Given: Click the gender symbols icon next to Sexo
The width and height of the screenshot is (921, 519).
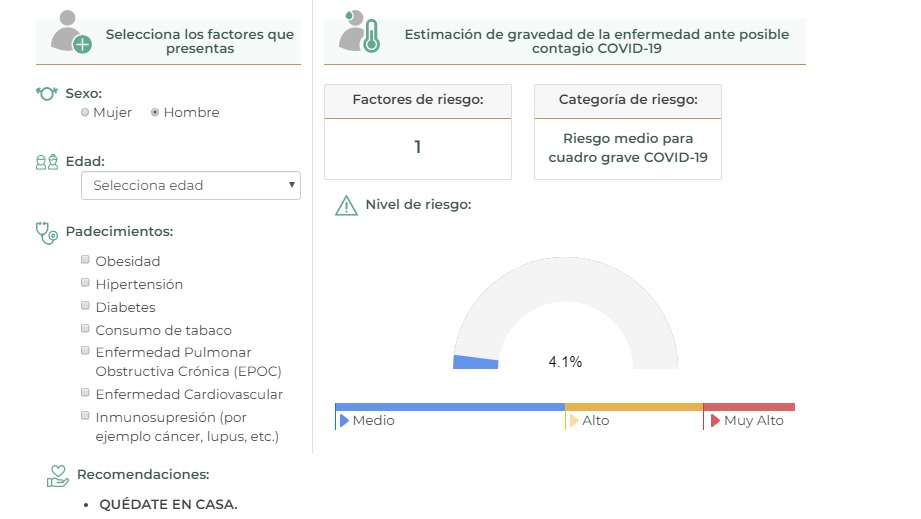Looking at the screenshot, I should point(47,93).
